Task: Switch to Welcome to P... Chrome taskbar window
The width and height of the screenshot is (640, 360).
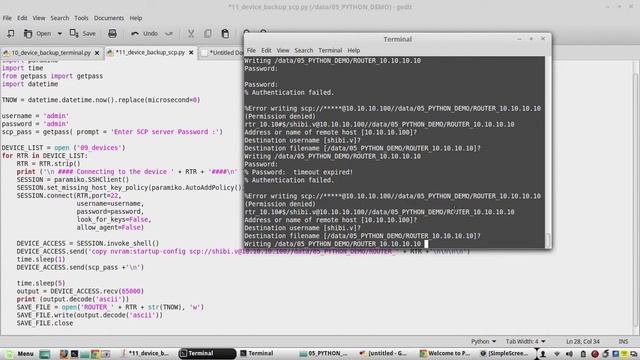Action: coord(445,353)
